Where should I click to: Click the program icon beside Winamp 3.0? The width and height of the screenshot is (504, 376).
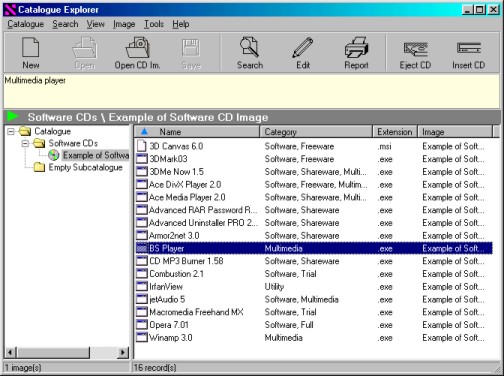142,337
